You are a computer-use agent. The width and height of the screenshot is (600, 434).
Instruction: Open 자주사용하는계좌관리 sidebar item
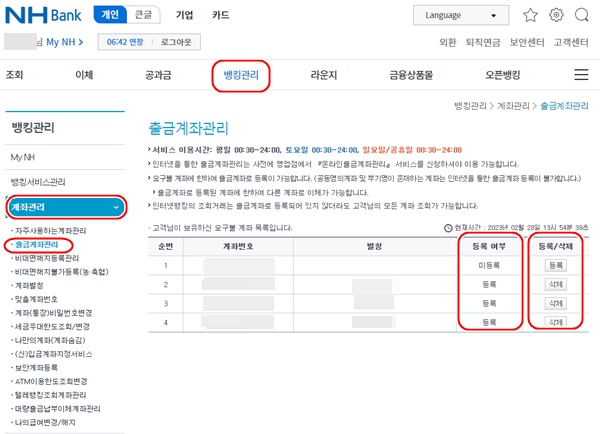pos(51,231)
